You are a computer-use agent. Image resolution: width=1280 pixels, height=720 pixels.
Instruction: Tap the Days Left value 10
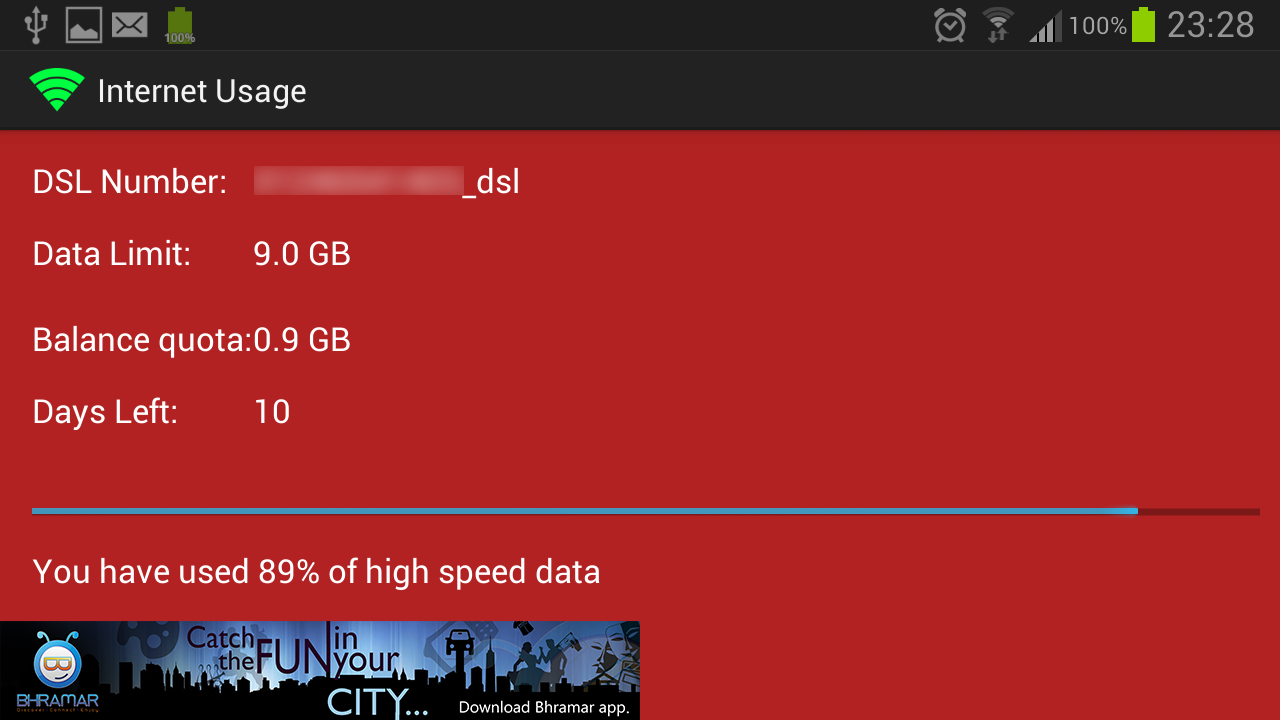272,412
